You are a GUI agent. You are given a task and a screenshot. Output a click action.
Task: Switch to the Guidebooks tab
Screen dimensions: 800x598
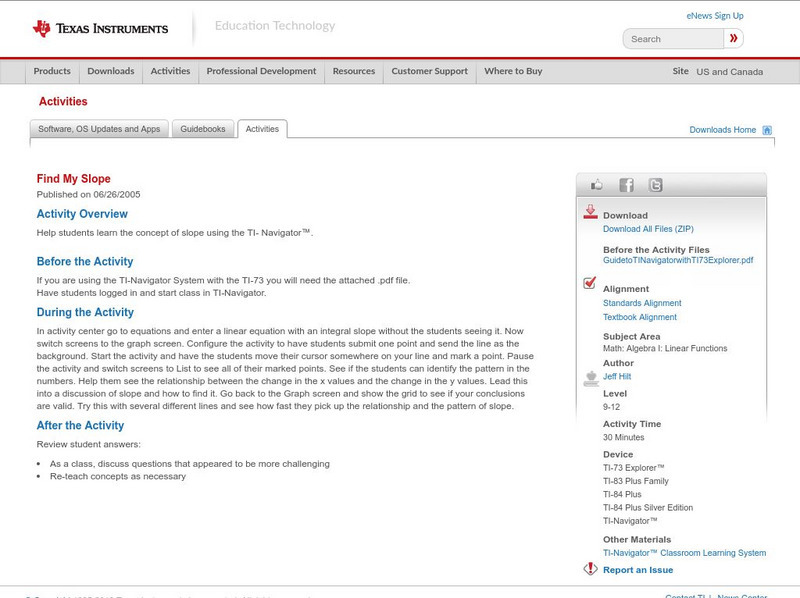202,128
